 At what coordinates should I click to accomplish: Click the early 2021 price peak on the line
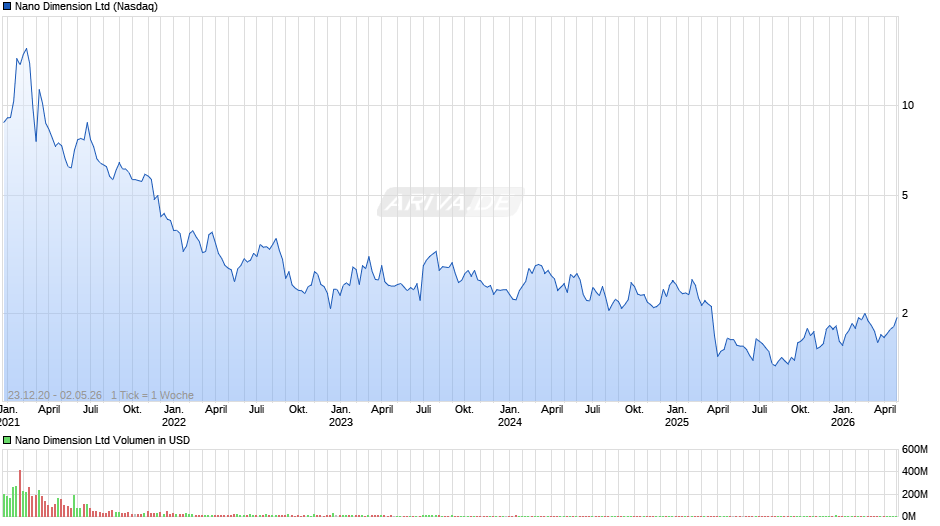point(26,49)
